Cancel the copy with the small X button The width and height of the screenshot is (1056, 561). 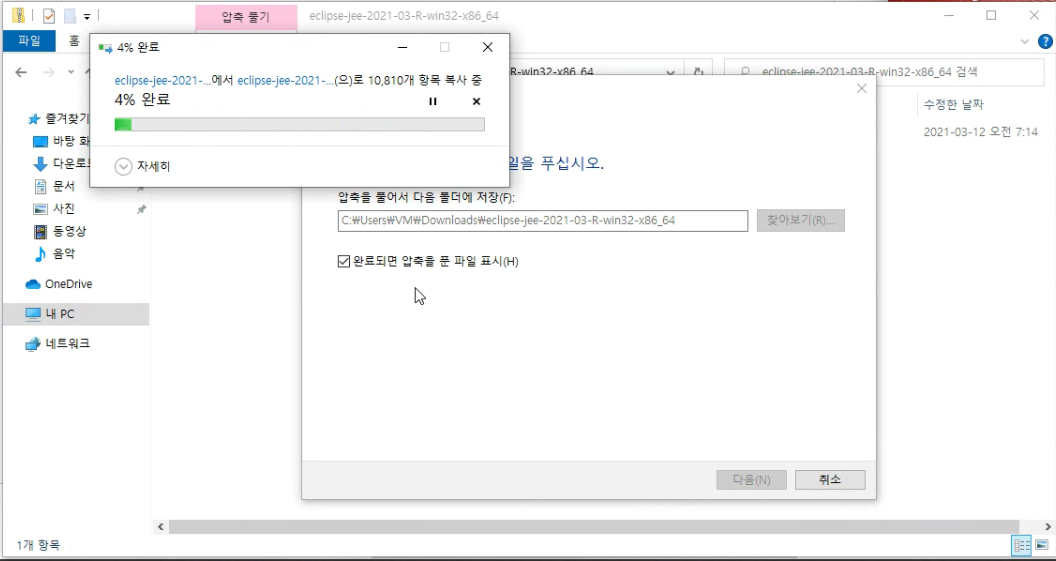[x=476, y=102]
